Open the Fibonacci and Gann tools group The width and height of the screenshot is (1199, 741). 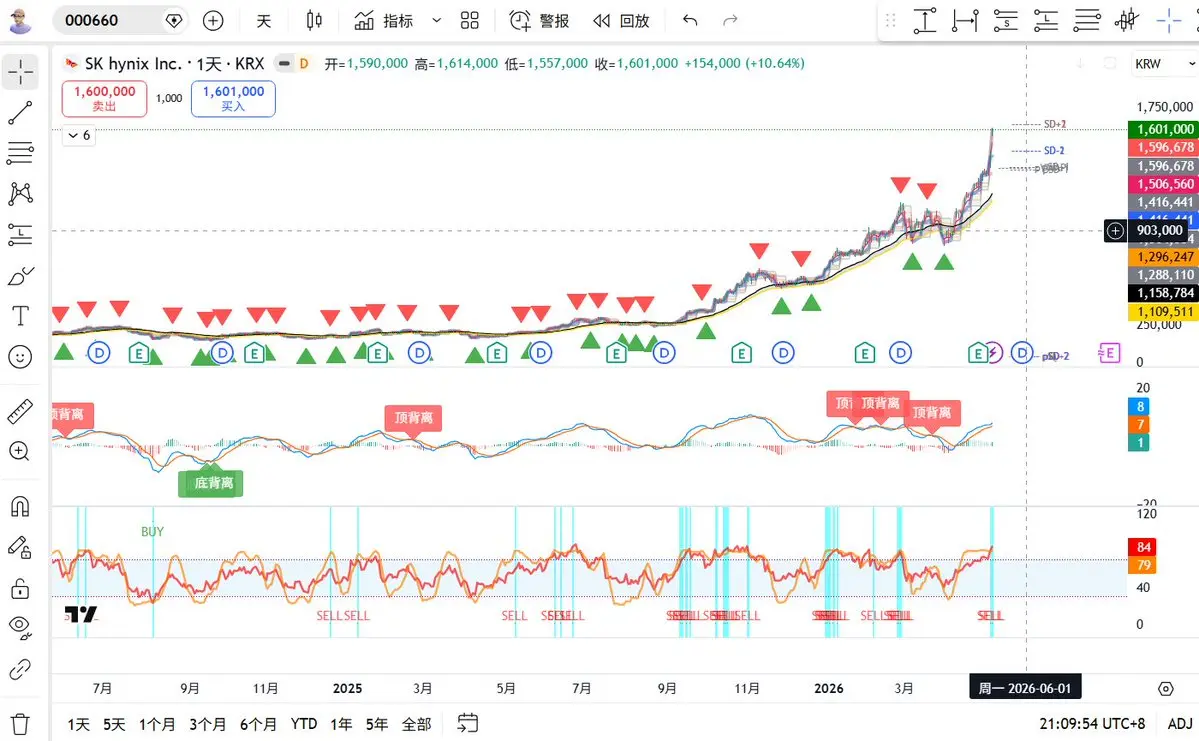[21, 153]
